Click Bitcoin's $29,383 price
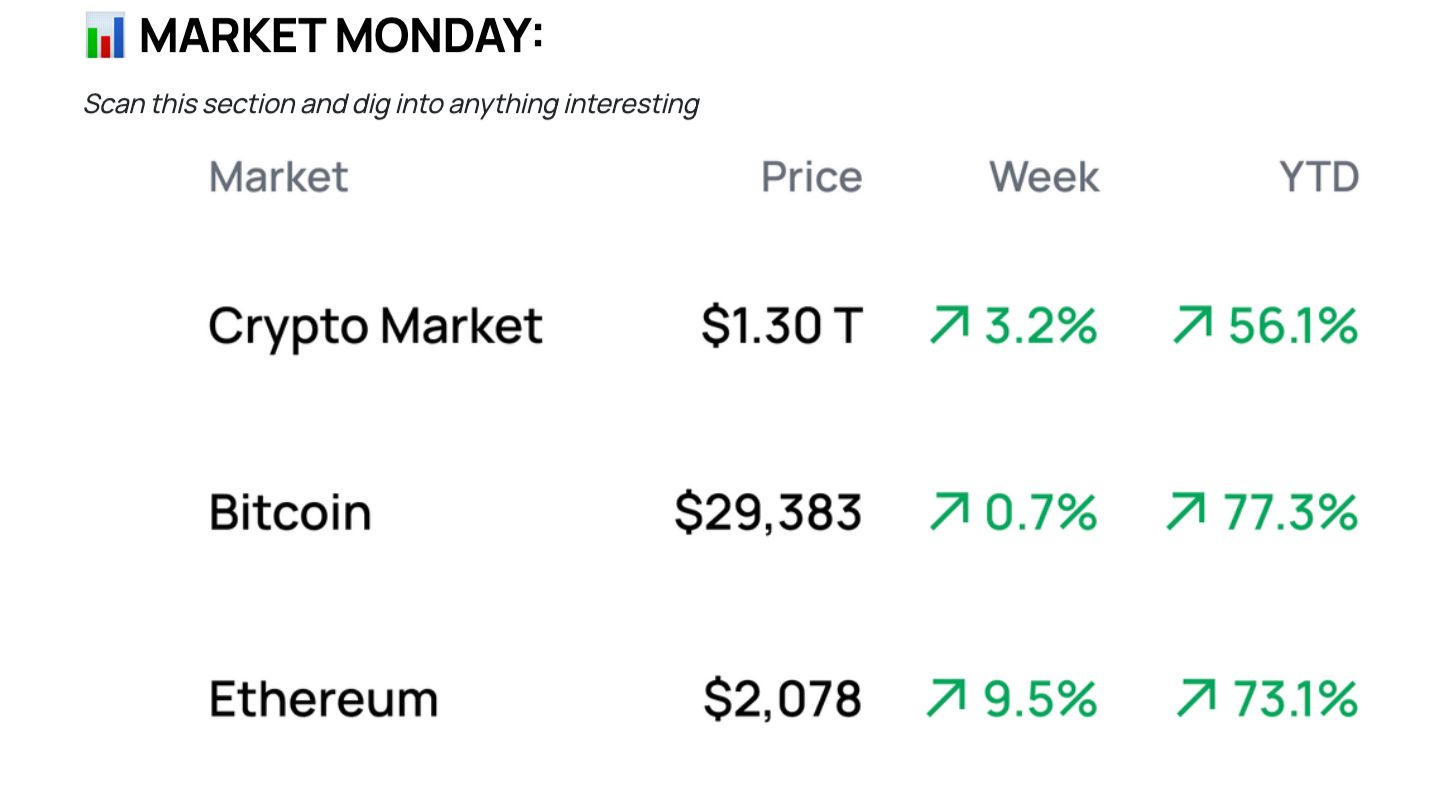Screen dimensions: 1438x807 767,513
